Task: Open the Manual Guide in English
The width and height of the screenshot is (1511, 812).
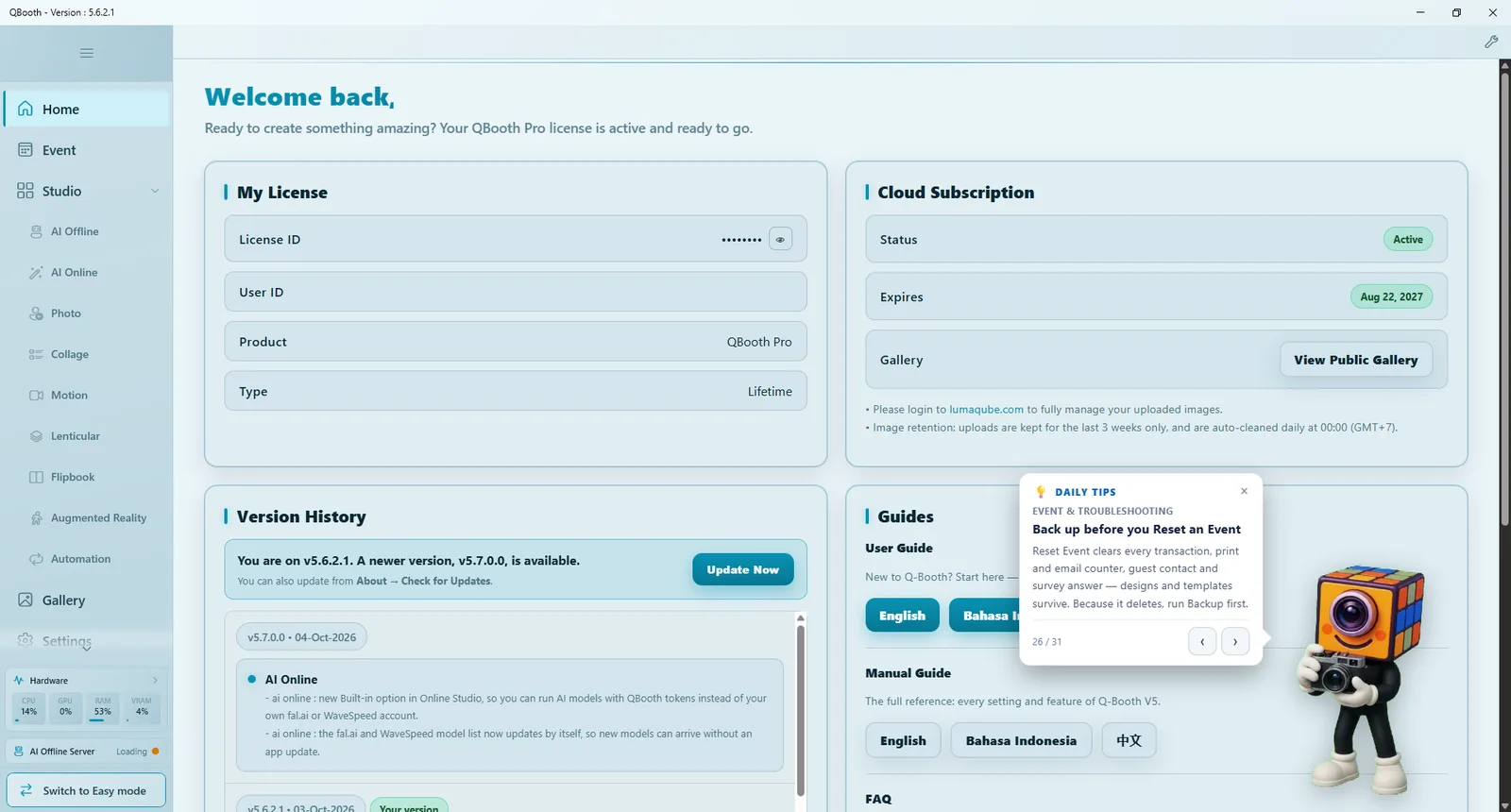Action: 903,740
